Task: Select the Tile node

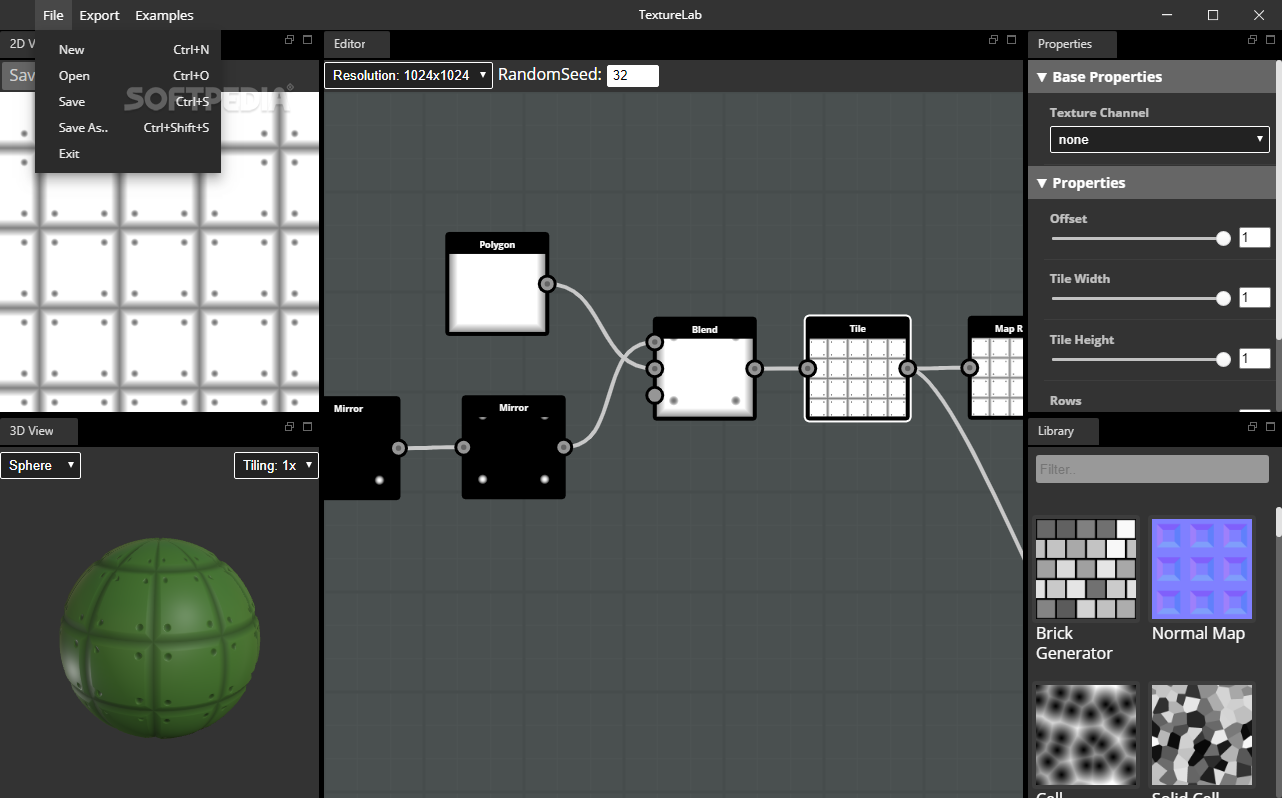Action: click(x=858, y=368)
